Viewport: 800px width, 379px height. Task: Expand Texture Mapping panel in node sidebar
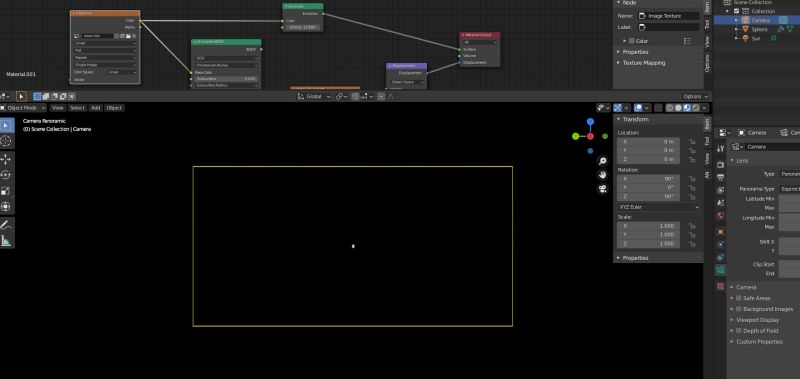(643, 63)
